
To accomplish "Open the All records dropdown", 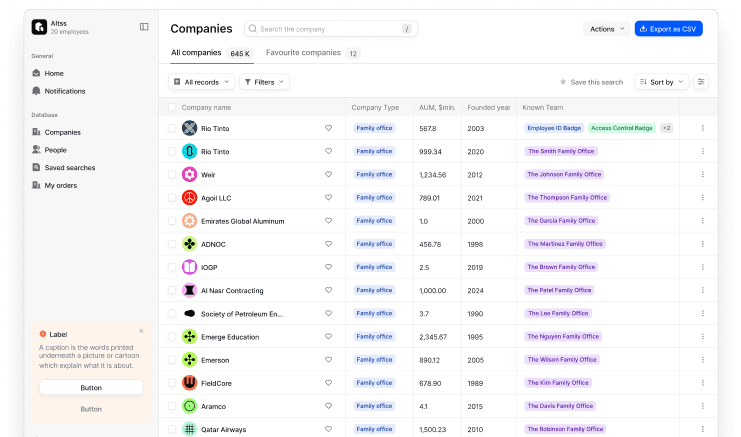I will [x=201, y=82].
